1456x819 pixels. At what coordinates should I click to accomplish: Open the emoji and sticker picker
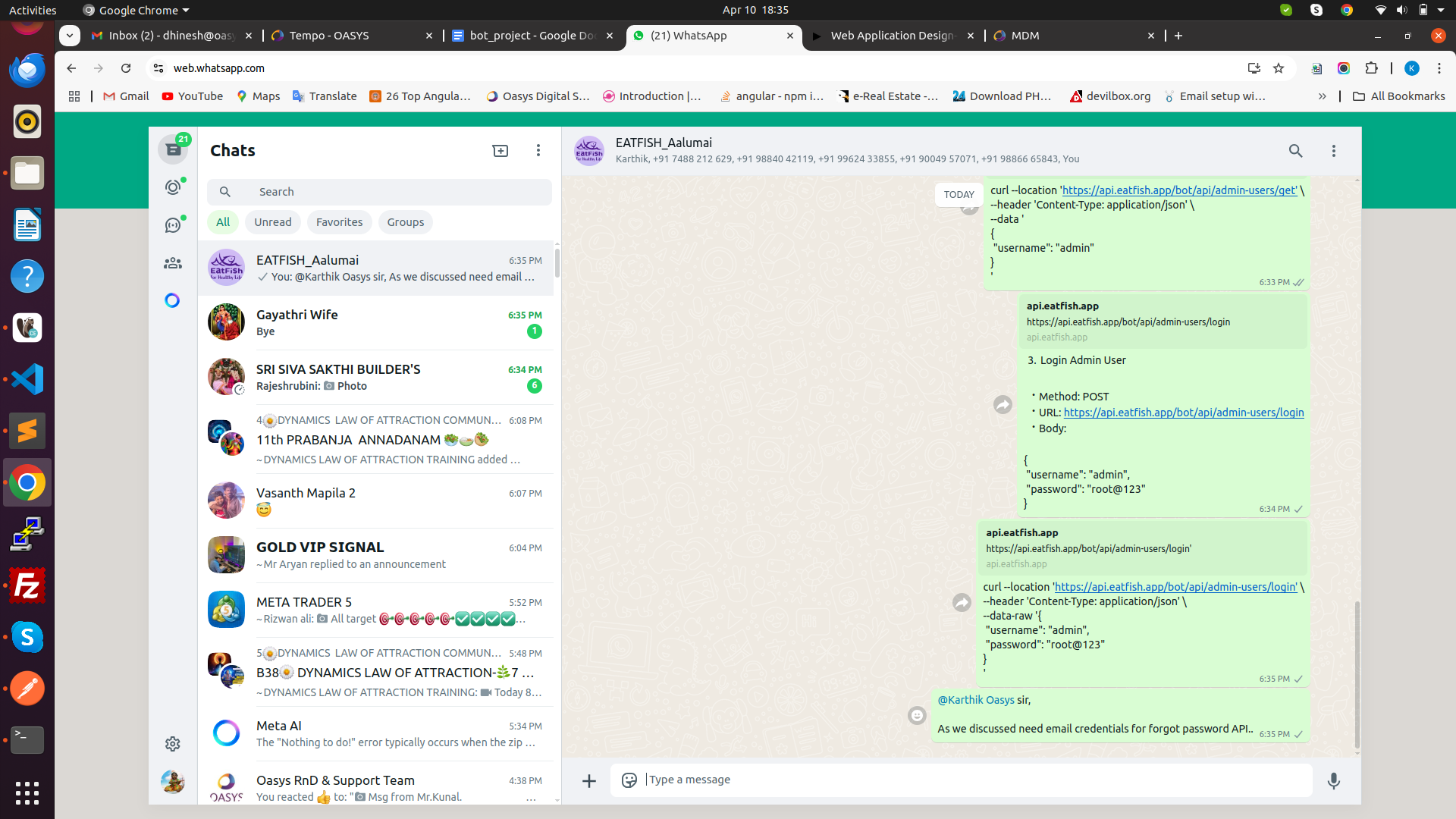pyautogui.click(x=629, y=780)
